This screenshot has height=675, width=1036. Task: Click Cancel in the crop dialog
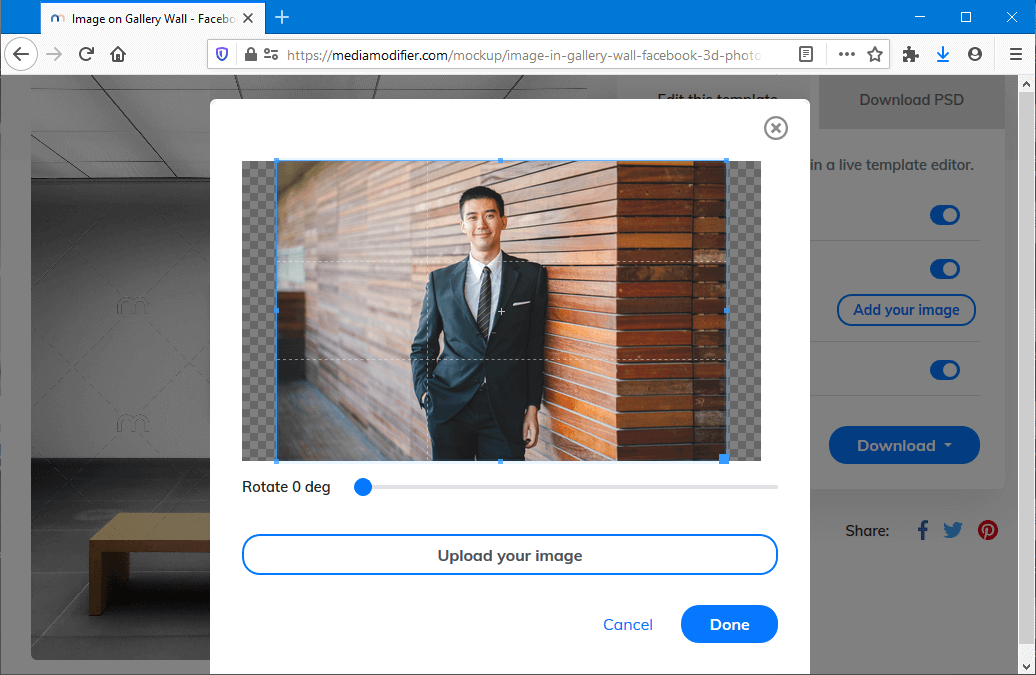(x=627, y=624)
